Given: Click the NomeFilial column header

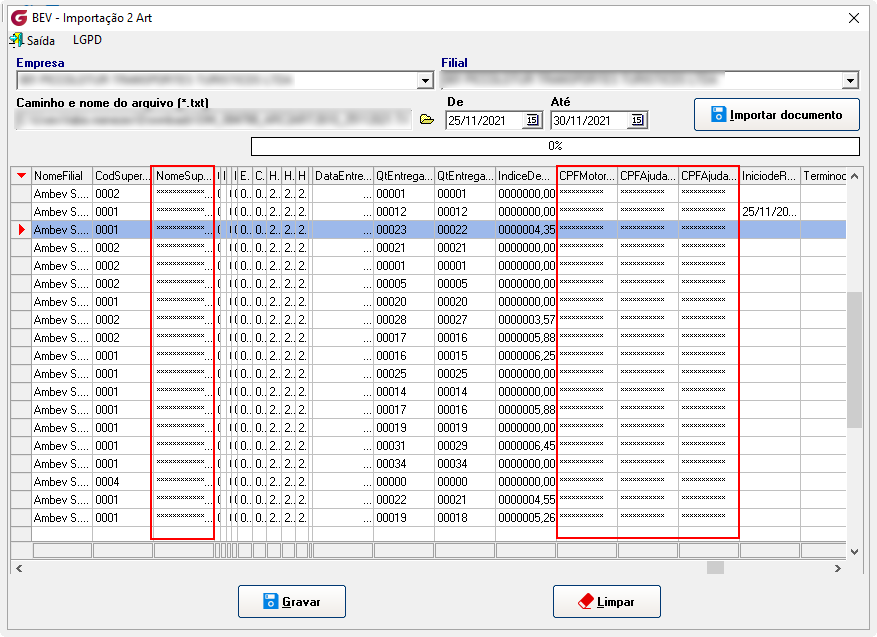Looking at the screenshot, I should 62,176.
